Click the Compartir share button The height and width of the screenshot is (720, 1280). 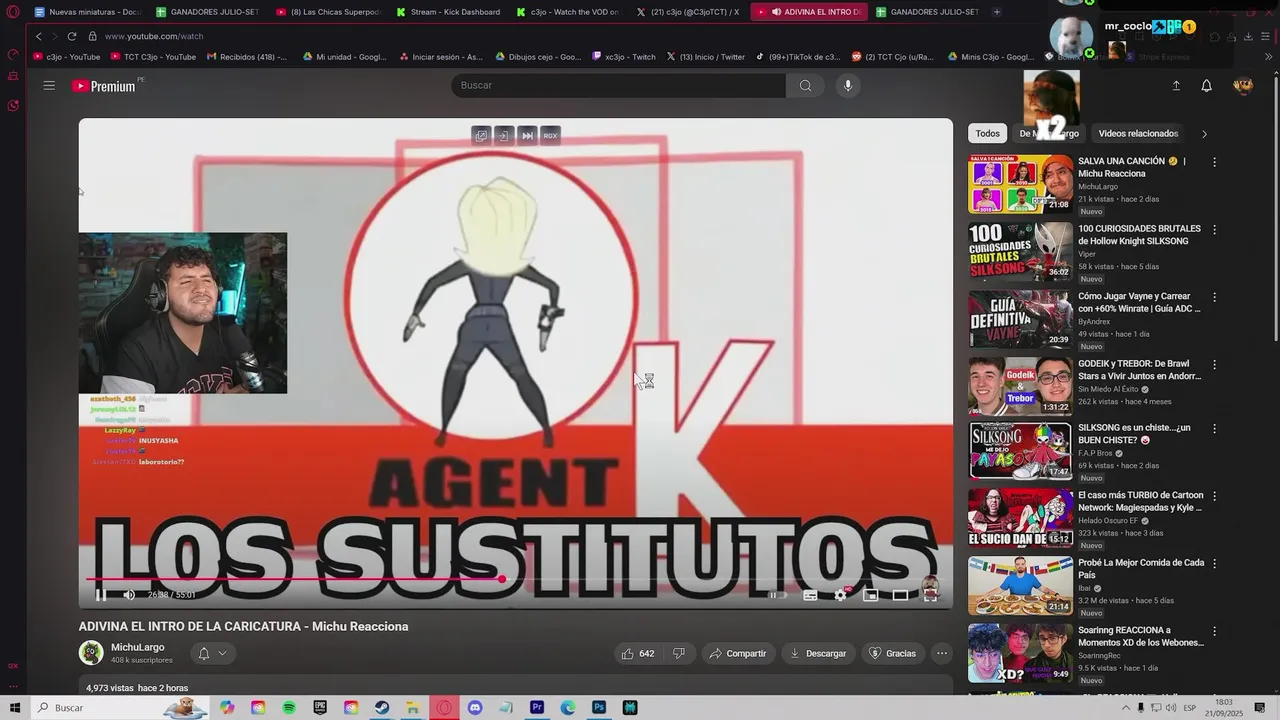point(738,654)
